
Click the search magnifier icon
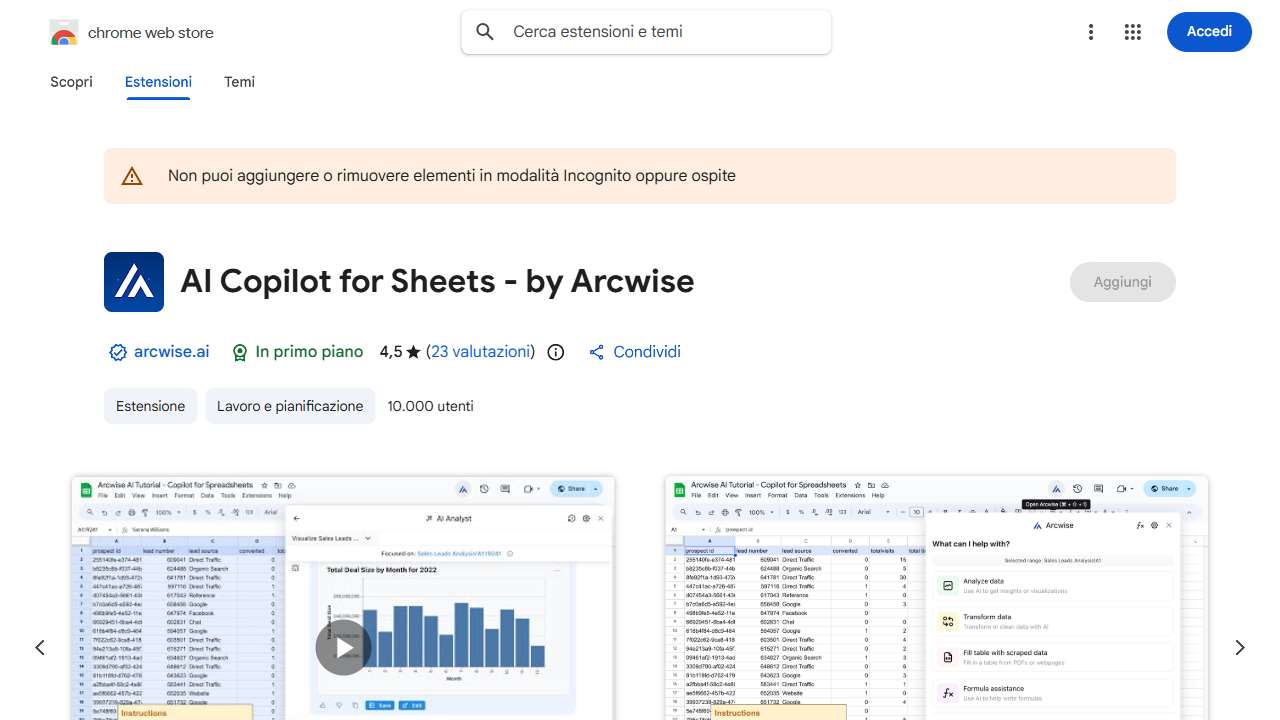(x=484, y=31)
